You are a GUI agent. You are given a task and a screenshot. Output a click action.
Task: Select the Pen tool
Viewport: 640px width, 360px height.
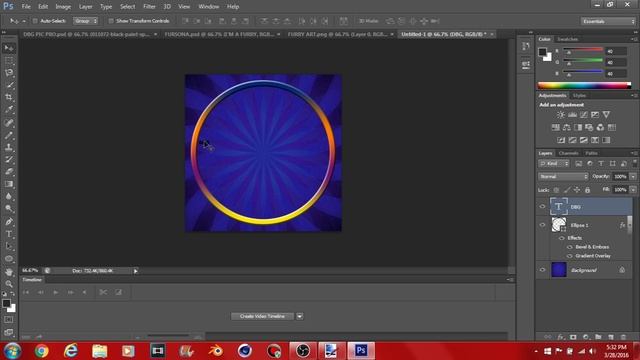[x=9, y=222]
